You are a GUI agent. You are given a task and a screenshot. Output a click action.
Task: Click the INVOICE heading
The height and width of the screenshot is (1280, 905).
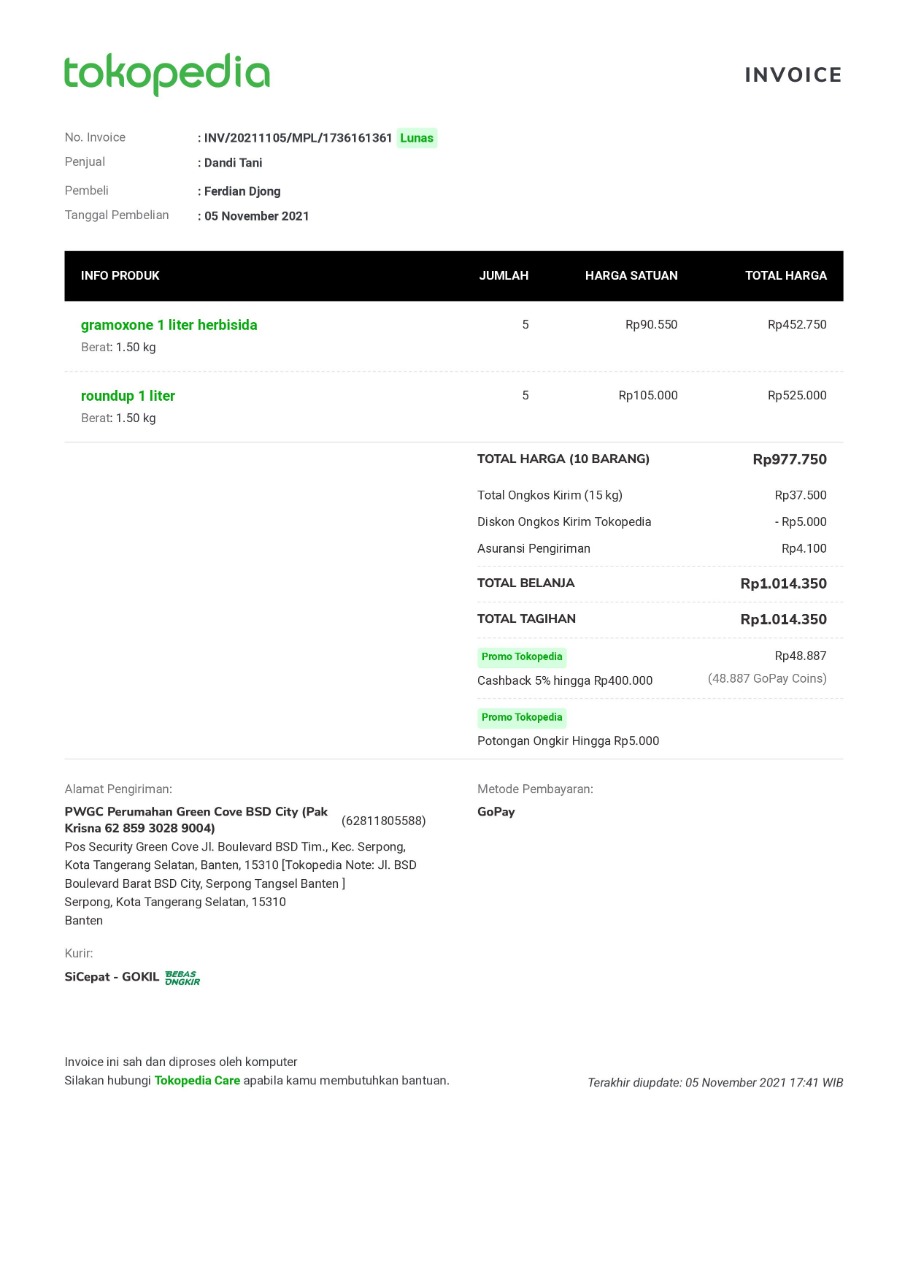[x=793, y=75]
